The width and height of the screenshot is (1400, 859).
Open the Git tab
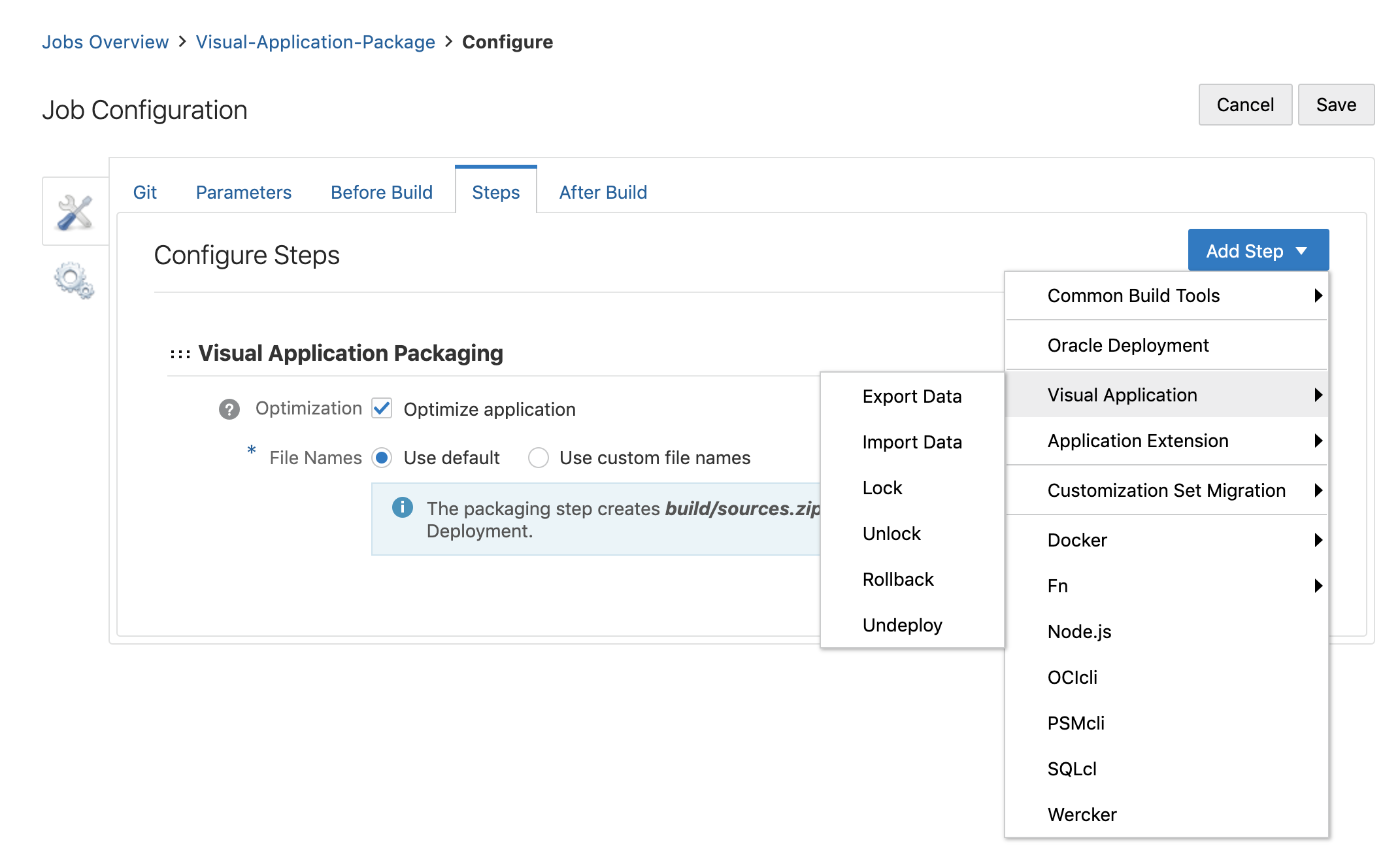tap(144, 192)
